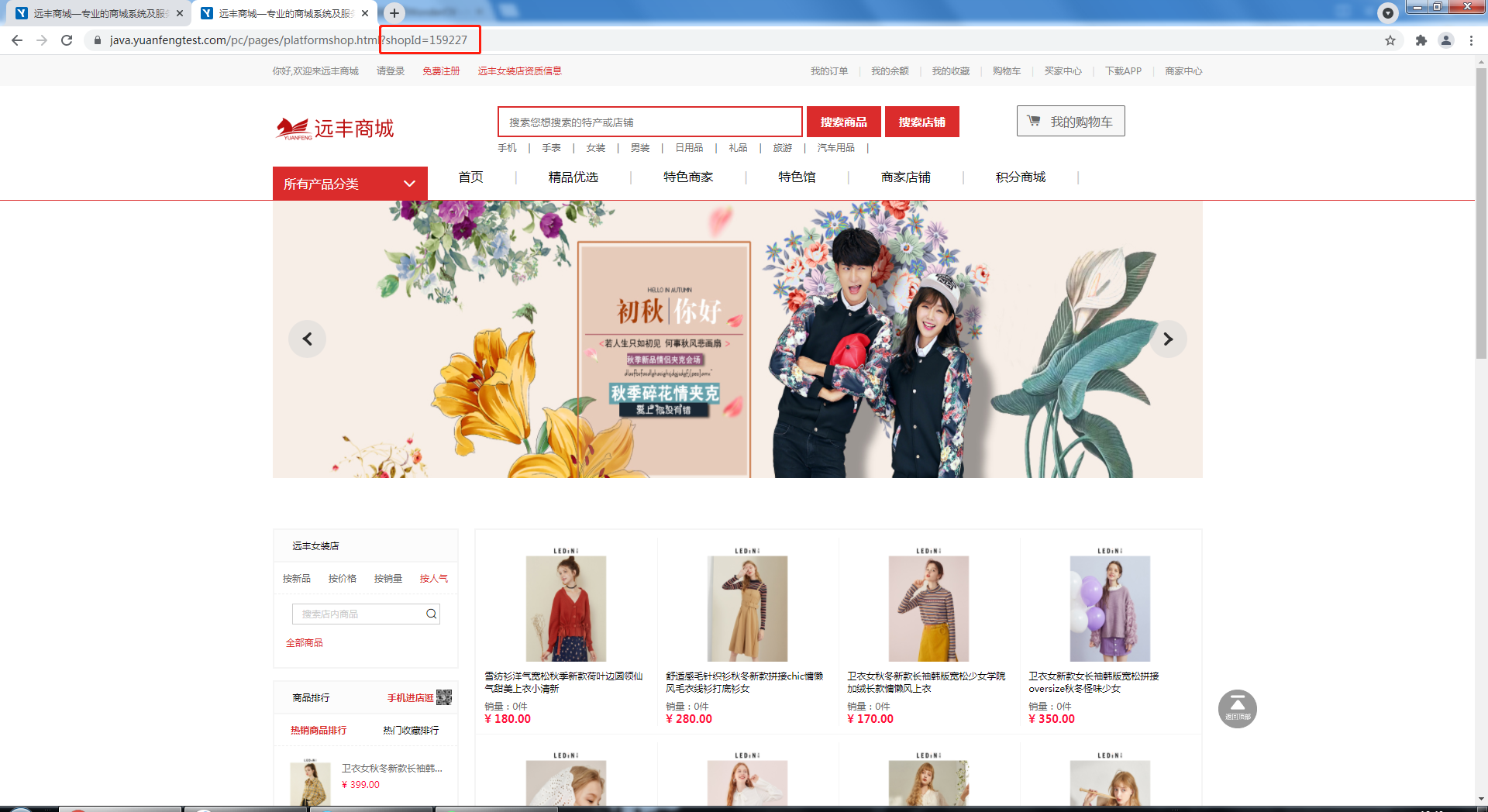Open 购物车 link in top bar
The width and height of the screenshot is (1488, 812).
tap(1007, 71)
